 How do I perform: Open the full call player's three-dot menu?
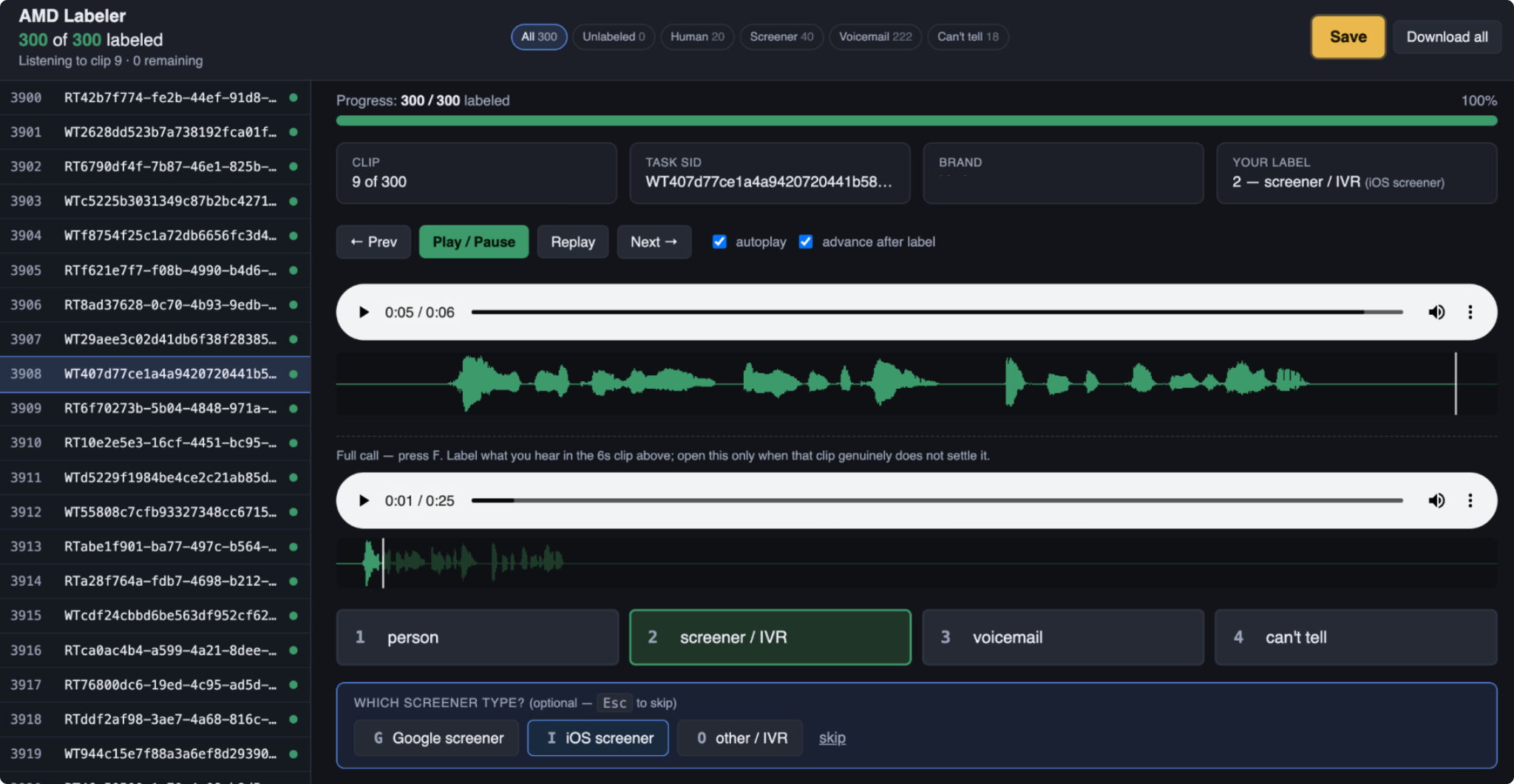[1470, 500]
